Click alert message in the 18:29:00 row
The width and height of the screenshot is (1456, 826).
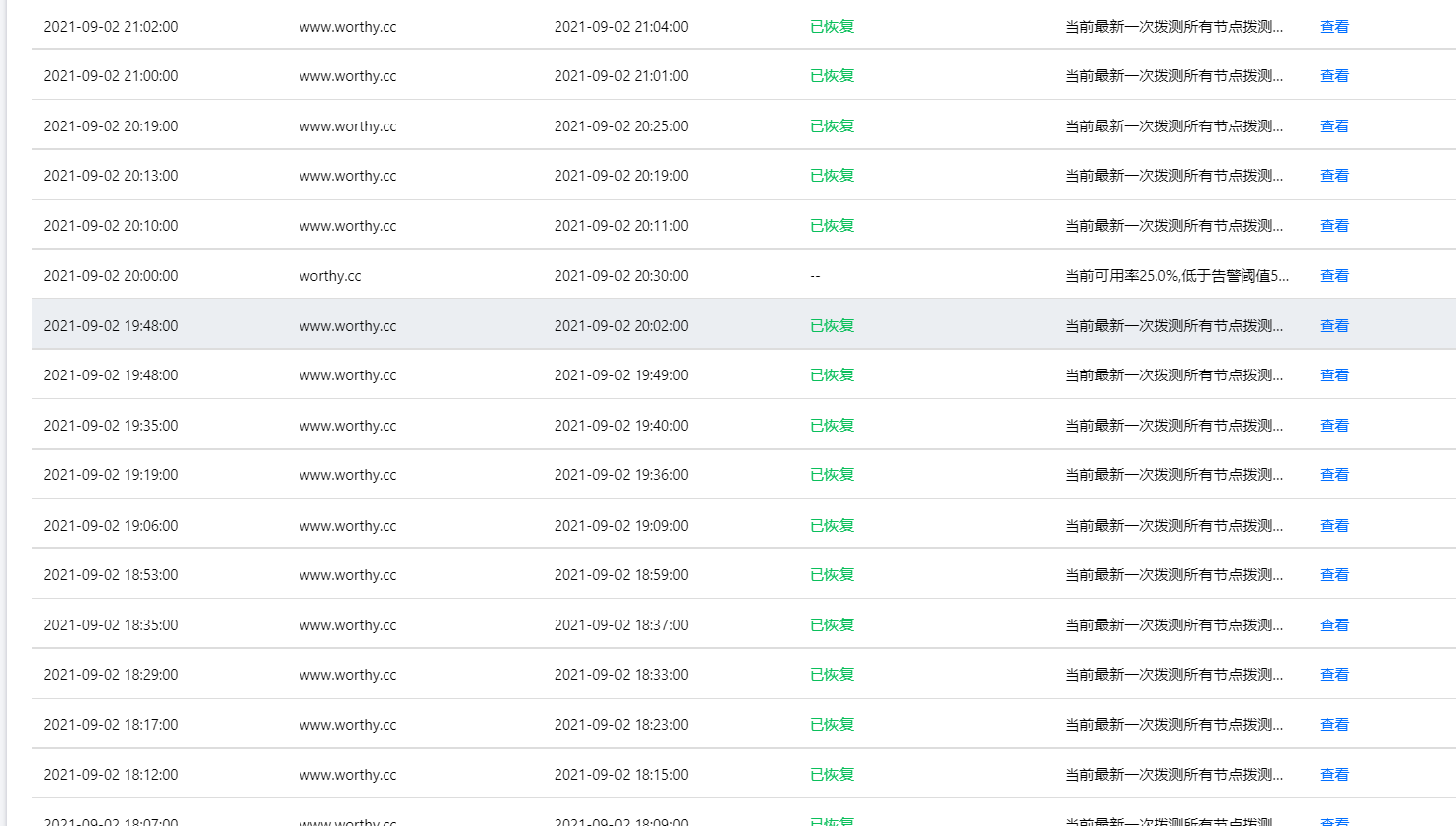point(1173,675)
